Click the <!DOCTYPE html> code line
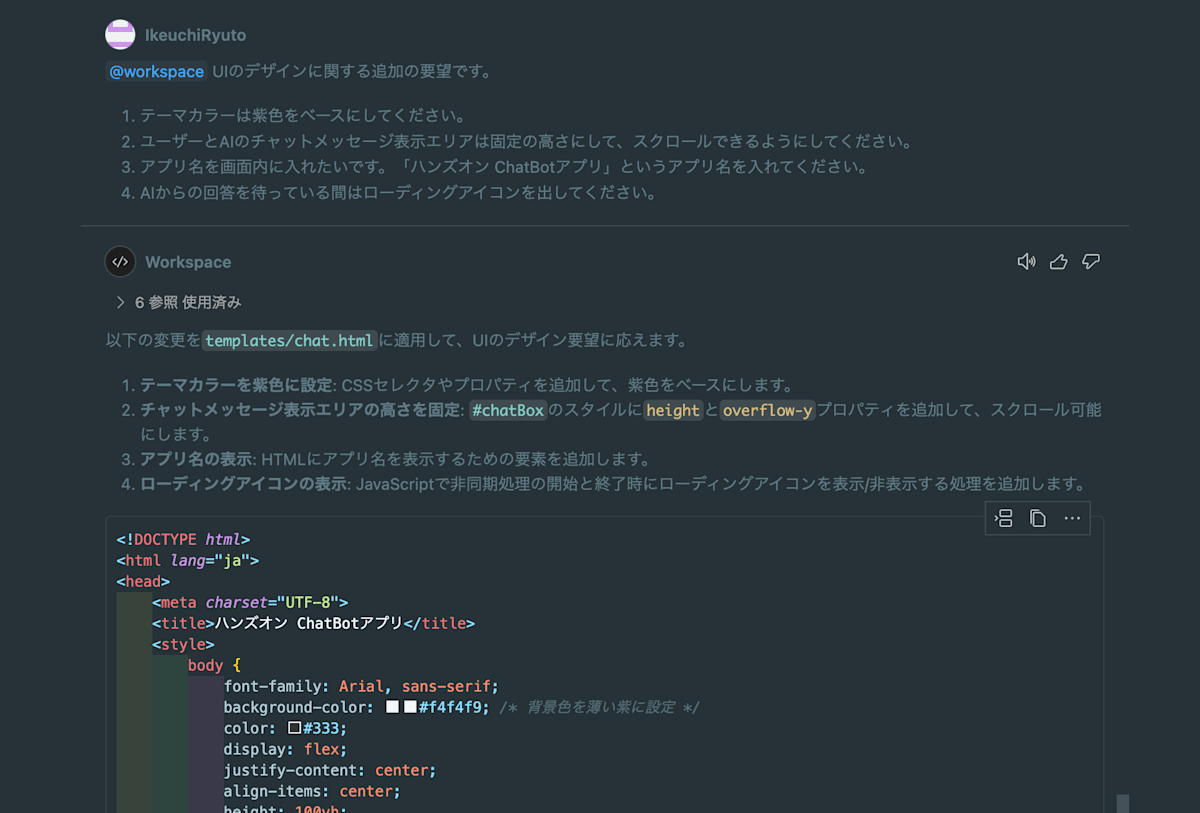This screenshot has width=1200, height=813. click(x=183, y=539)
